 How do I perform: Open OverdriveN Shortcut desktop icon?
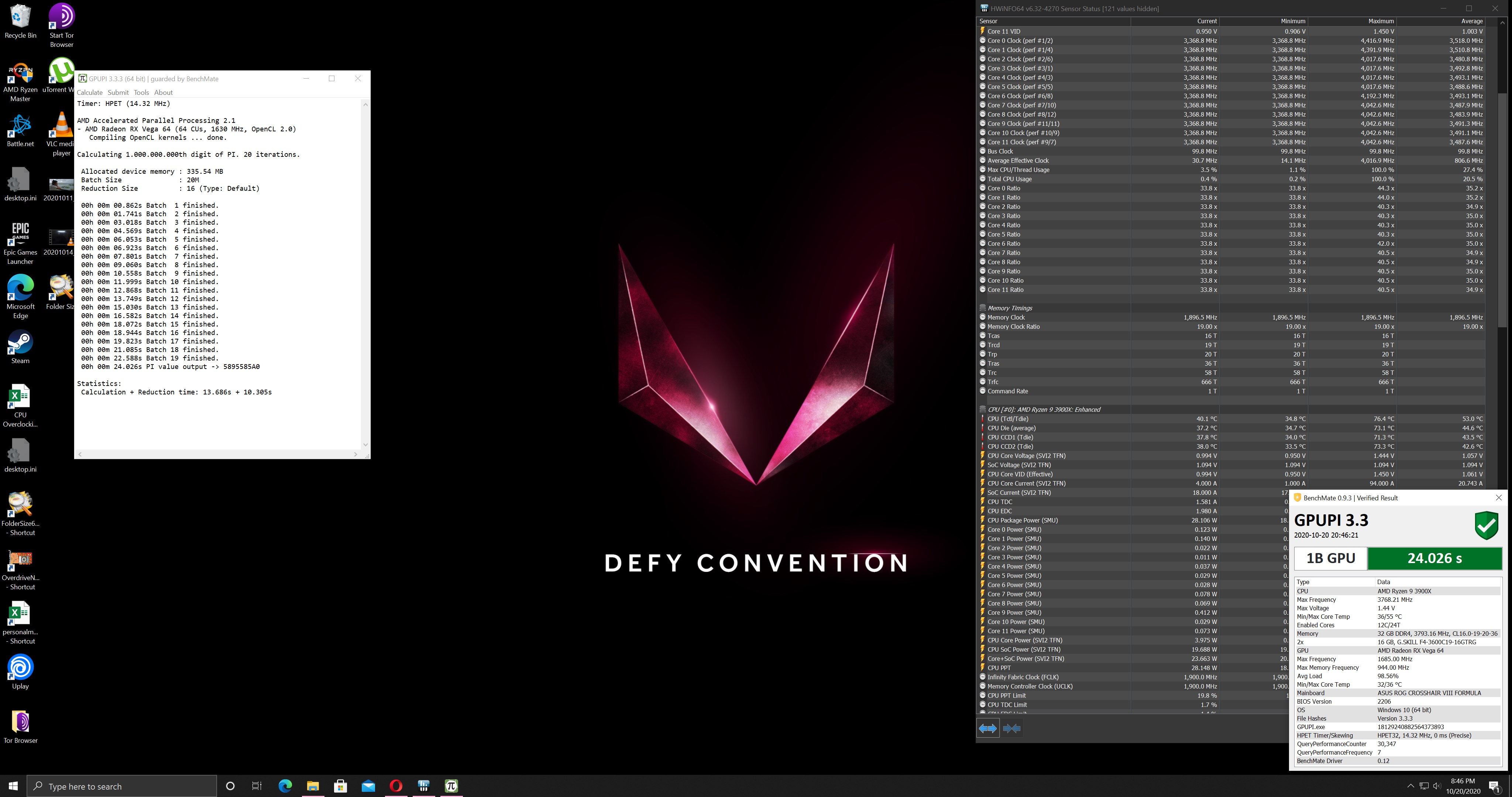21,570
